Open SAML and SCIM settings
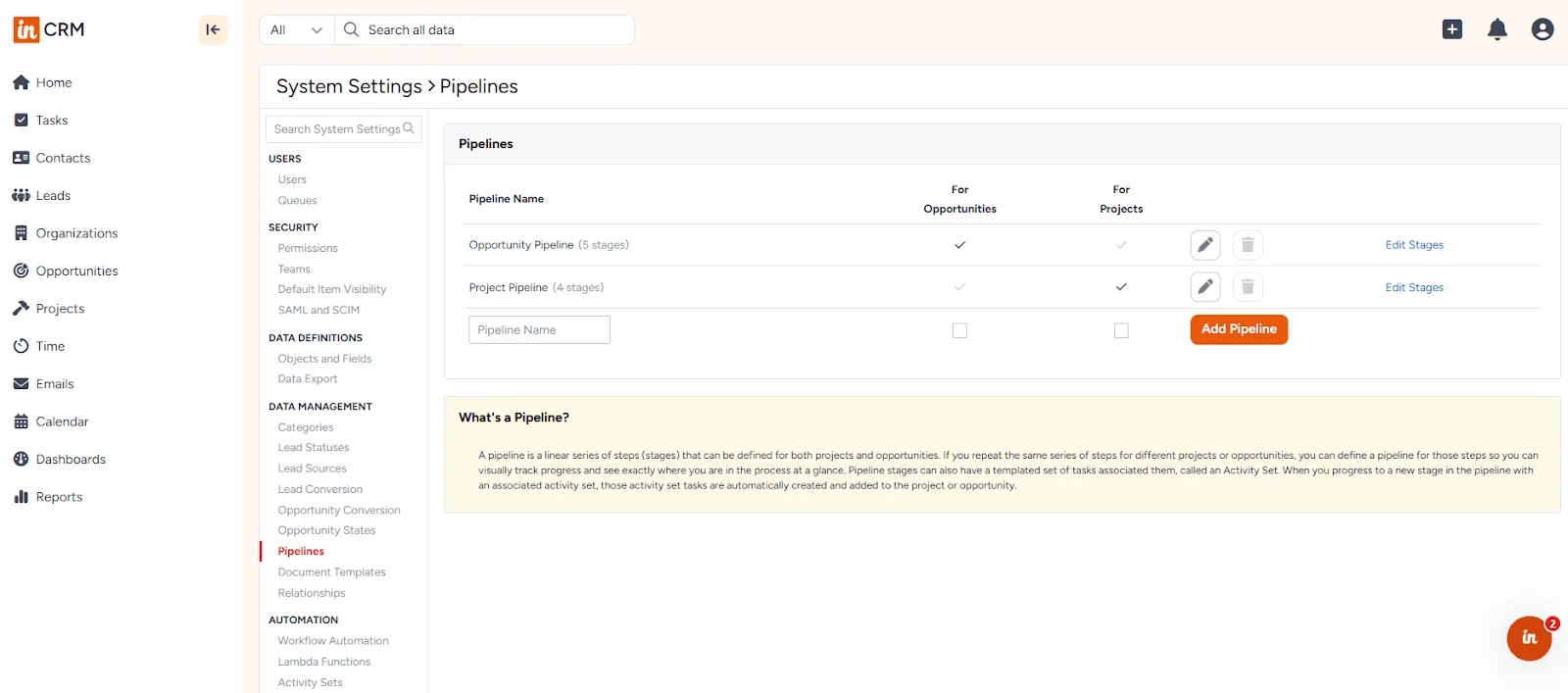The height and width of the screenshot is (693, 1568). [x=318, y=310]
